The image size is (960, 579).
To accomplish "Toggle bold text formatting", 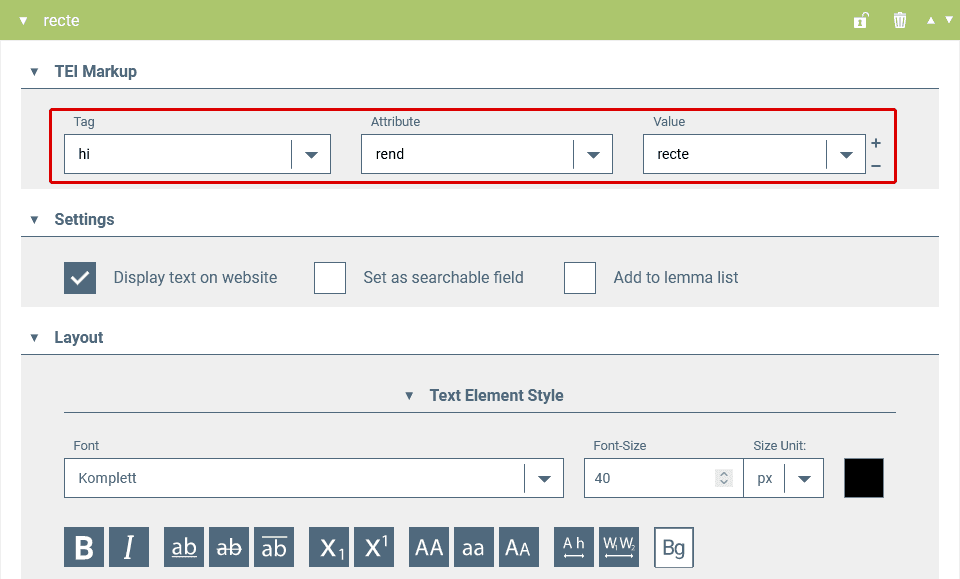I will click(x=84, y=547).
